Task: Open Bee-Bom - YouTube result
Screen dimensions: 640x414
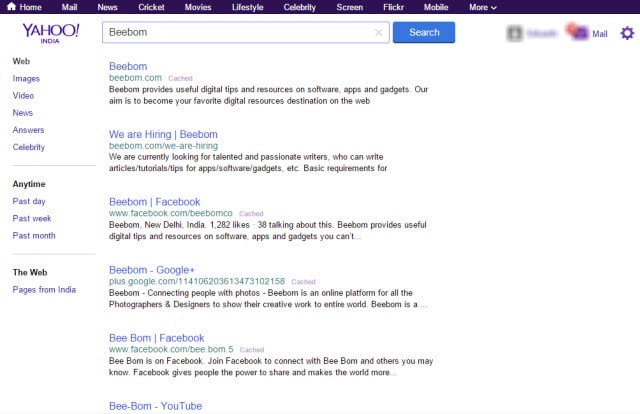Action: pyautogui.click(x=156, y=406)
